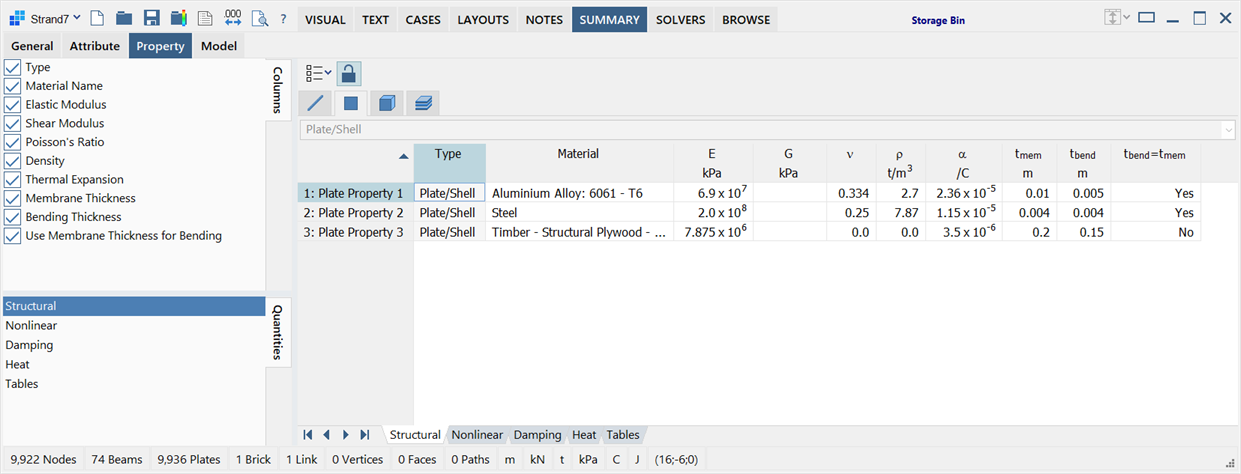Image resolution: width=1241 pixels, height=474 pixels.
Task: Click the kN force unit in status bar
Action: click(537, 460)
